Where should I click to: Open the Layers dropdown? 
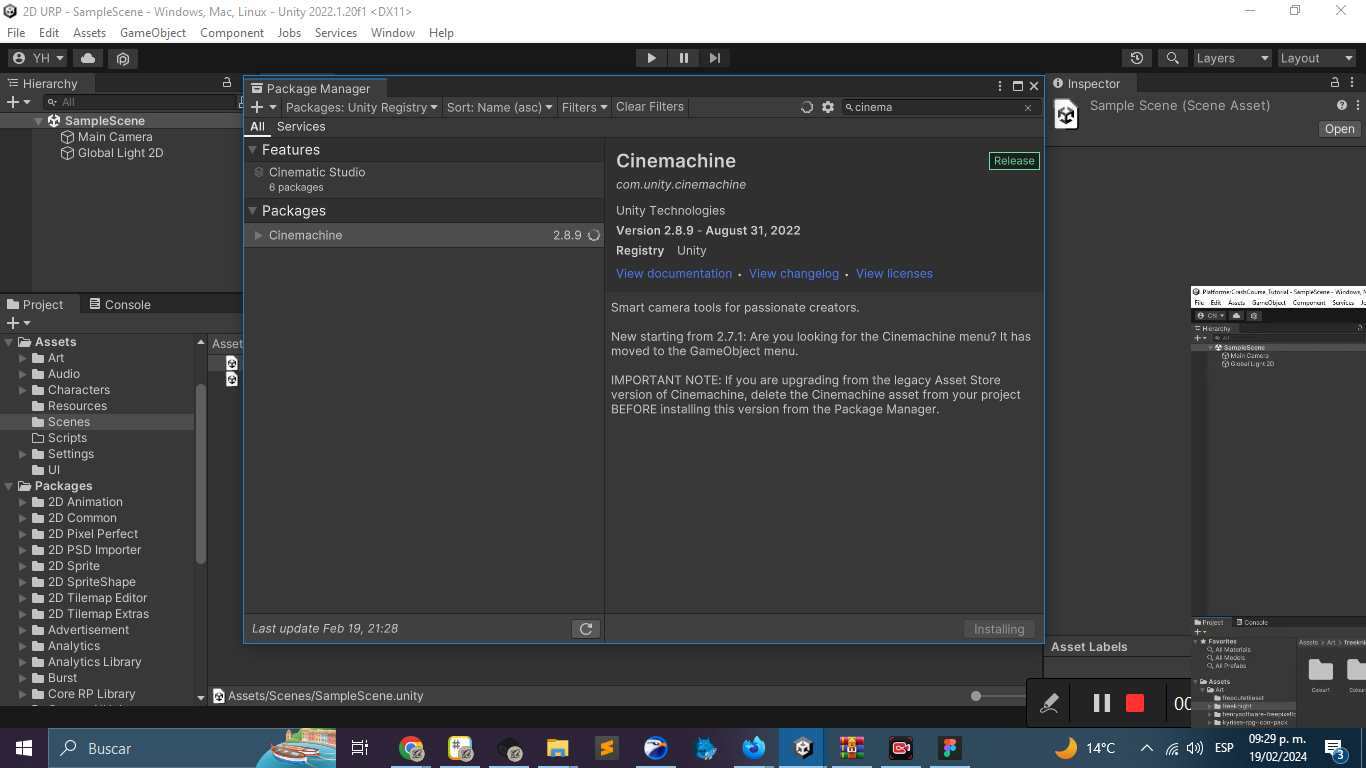[1232, 58]
